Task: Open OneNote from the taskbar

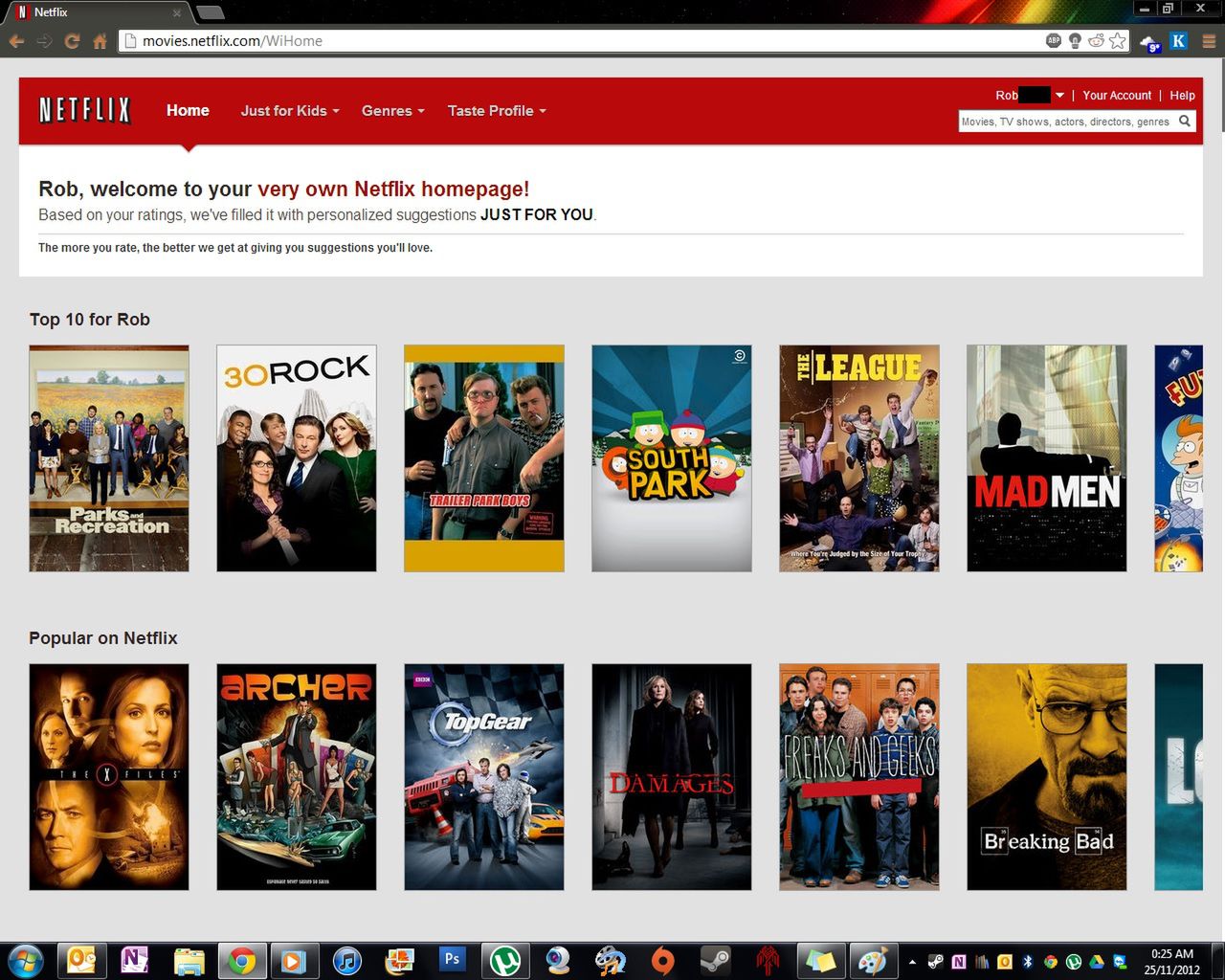Action: (135, 960)
